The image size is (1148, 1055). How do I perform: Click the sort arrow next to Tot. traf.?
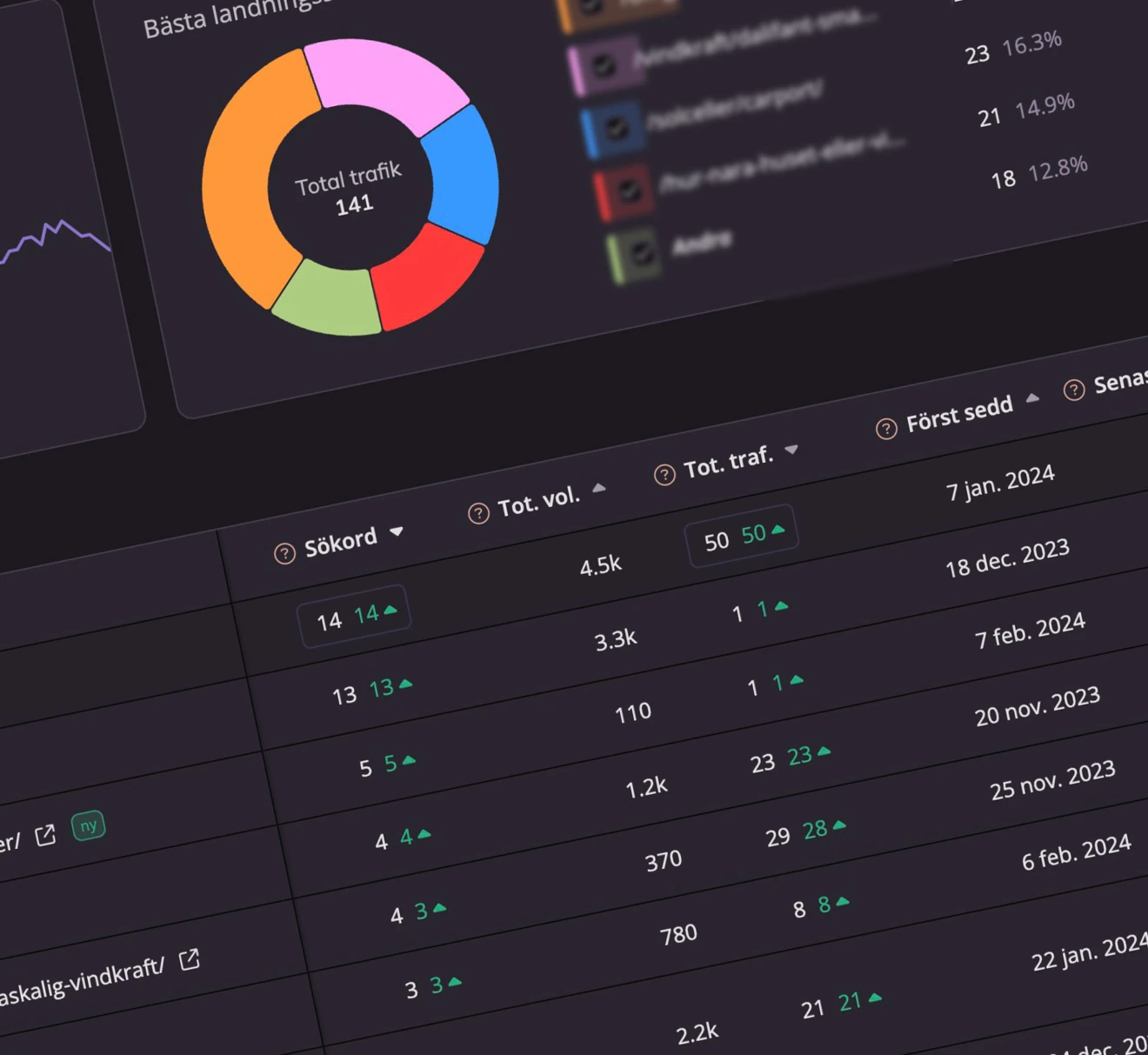click(791, 450)
